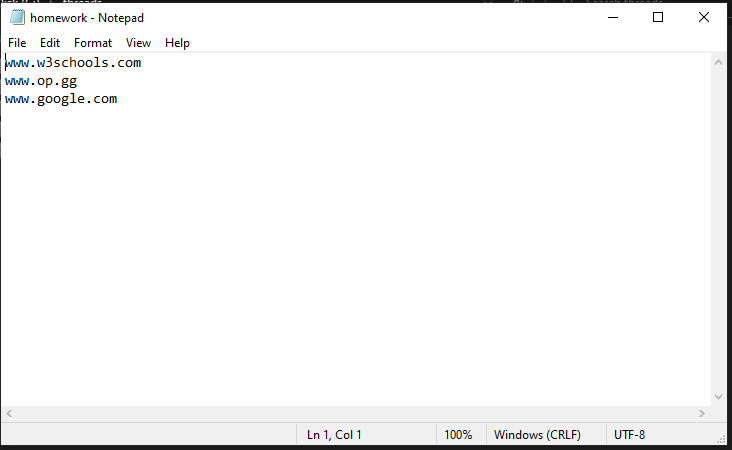
Task: Click the Windows (CRLF) status field
Action: click(x=537, y=435)
